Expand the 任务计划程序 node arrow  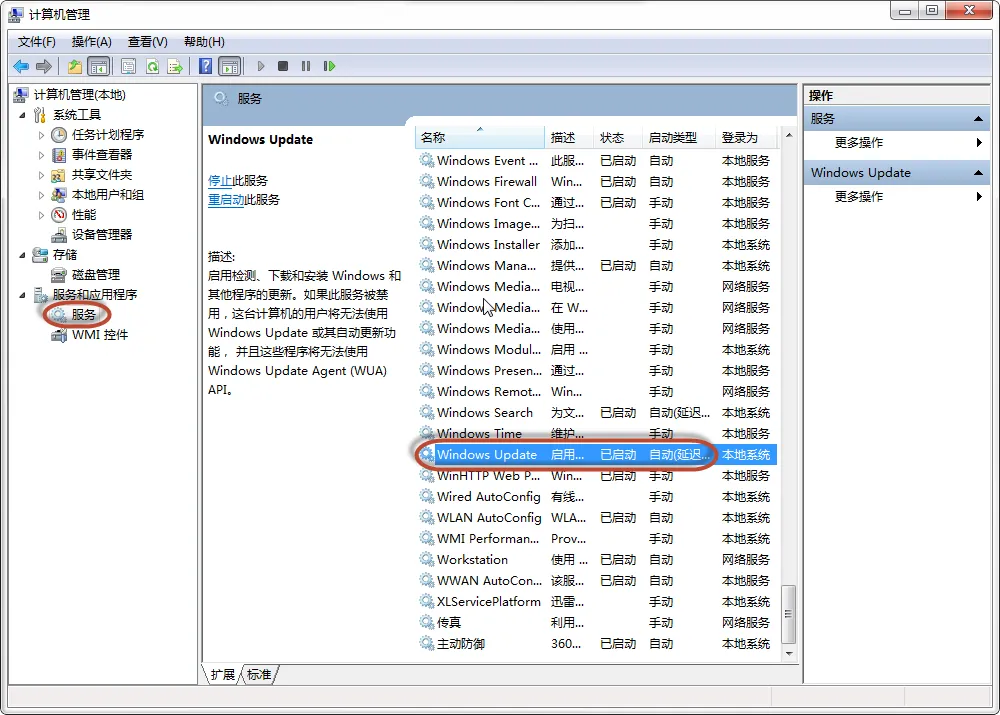pyautogui.click(x=41, y=135)
